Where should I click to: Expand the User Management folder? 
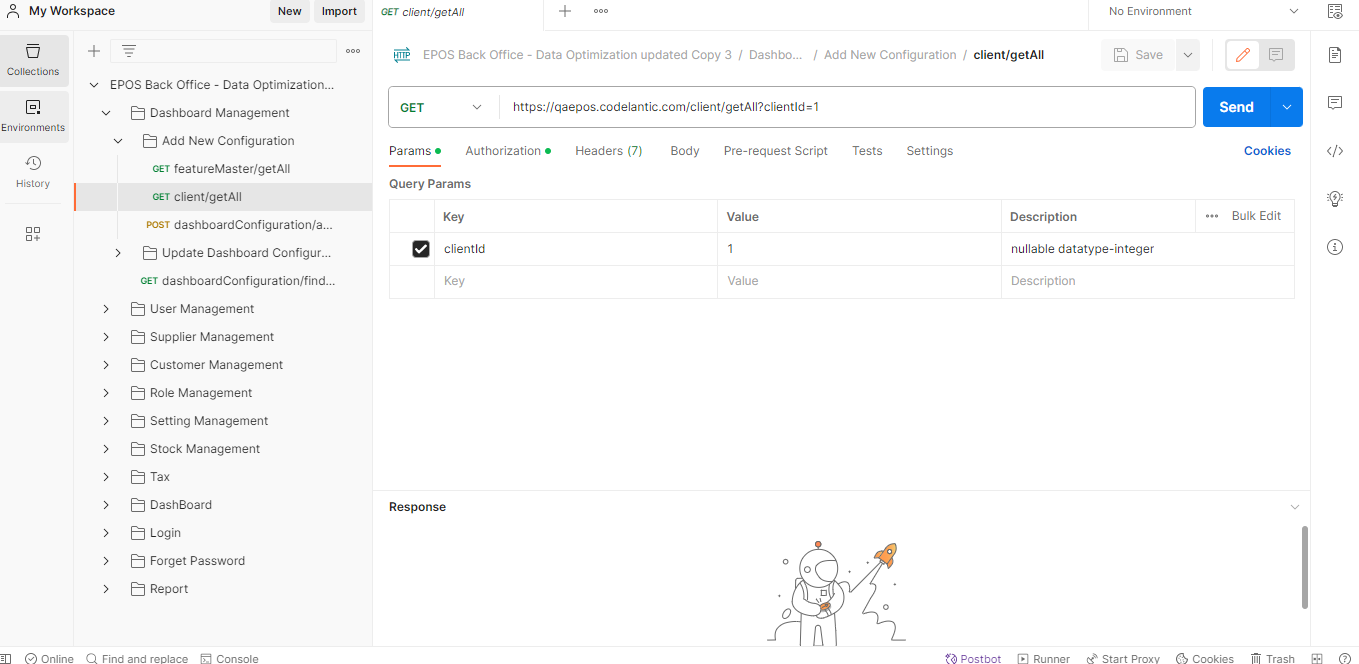coord(106,309)
